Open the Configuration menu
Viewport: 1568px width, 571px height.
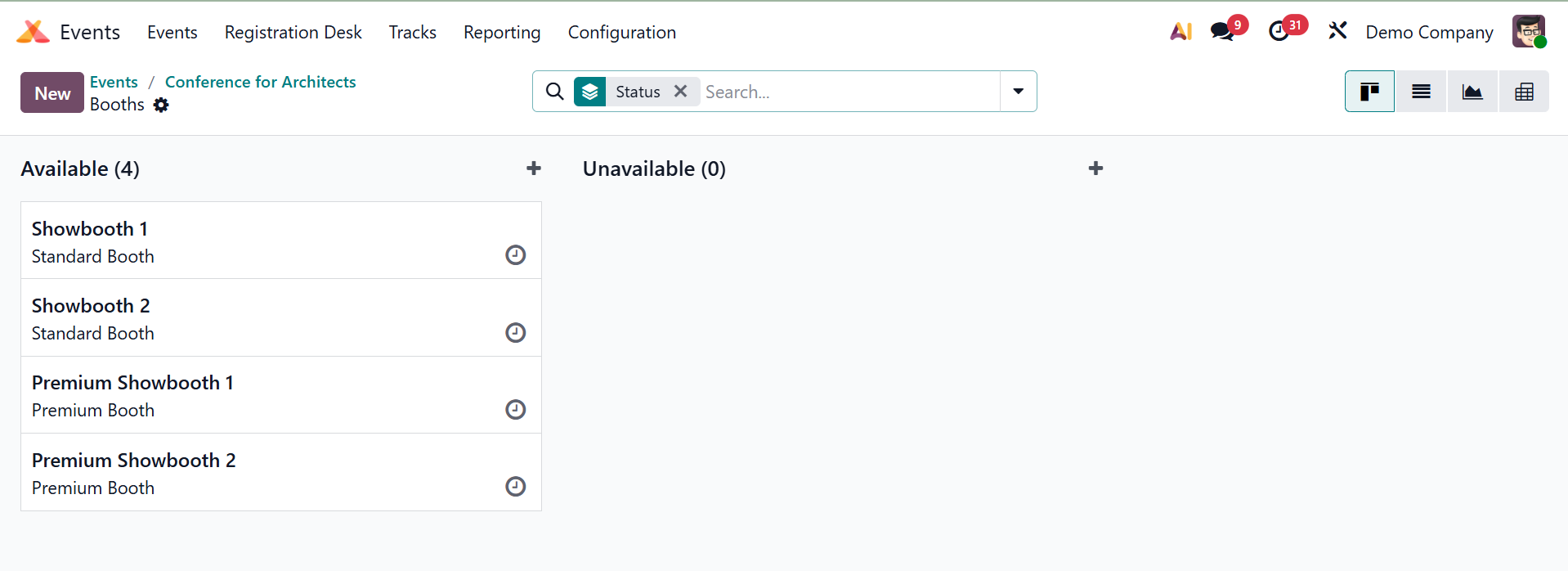coord(621,33)
